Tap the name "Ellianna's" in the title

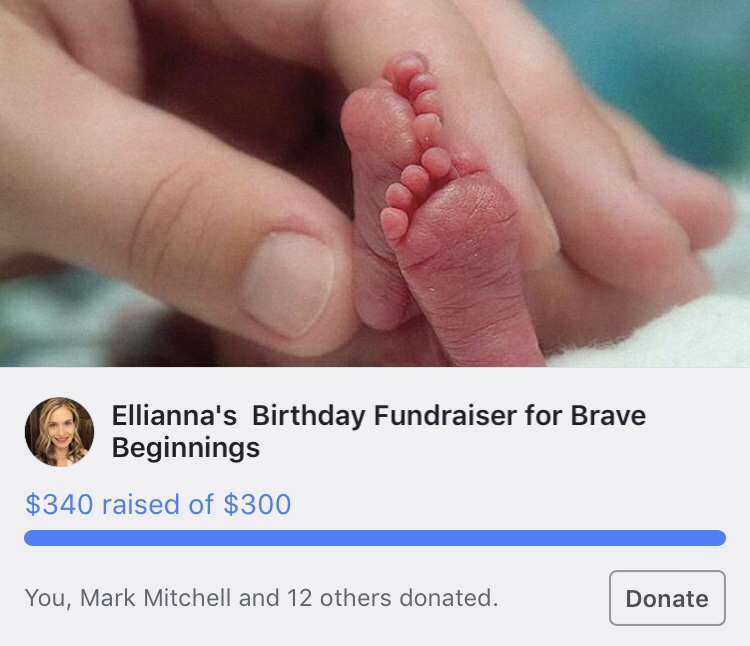174,415
